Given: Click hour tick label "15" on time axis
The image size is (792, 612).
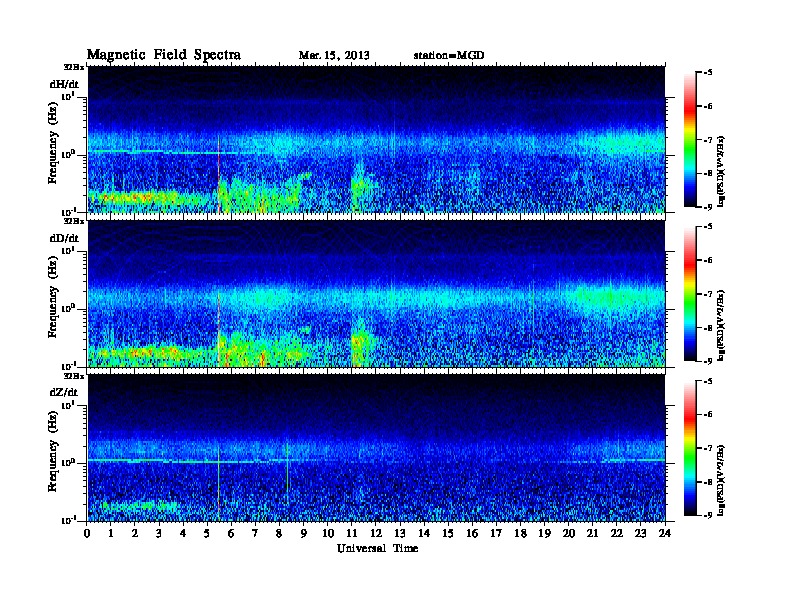Looking at the screenshot, I should (x=449, y=533).
